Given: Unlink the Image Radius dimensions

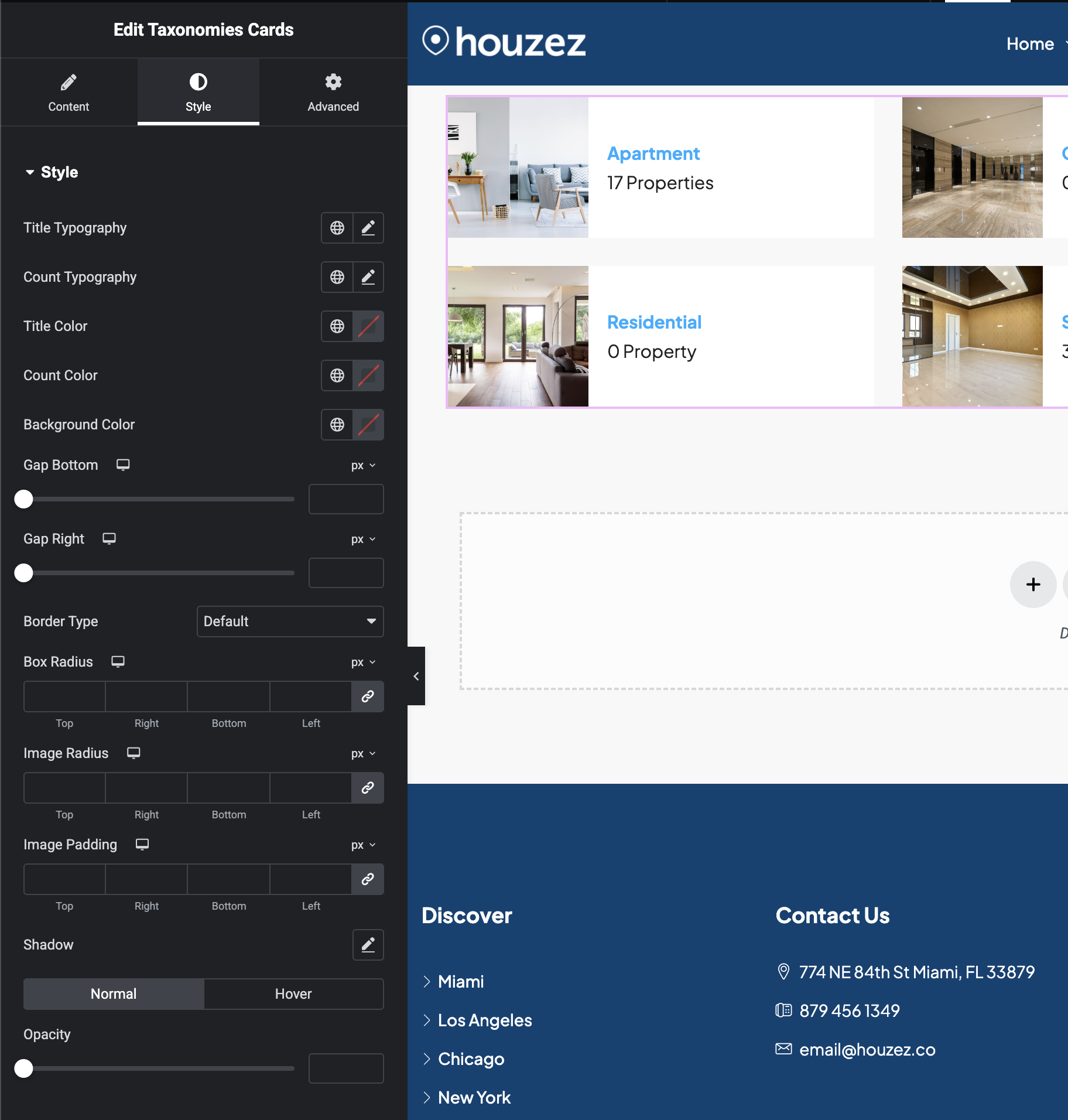Looking at the screenshot, I should (x=368, y=788).
